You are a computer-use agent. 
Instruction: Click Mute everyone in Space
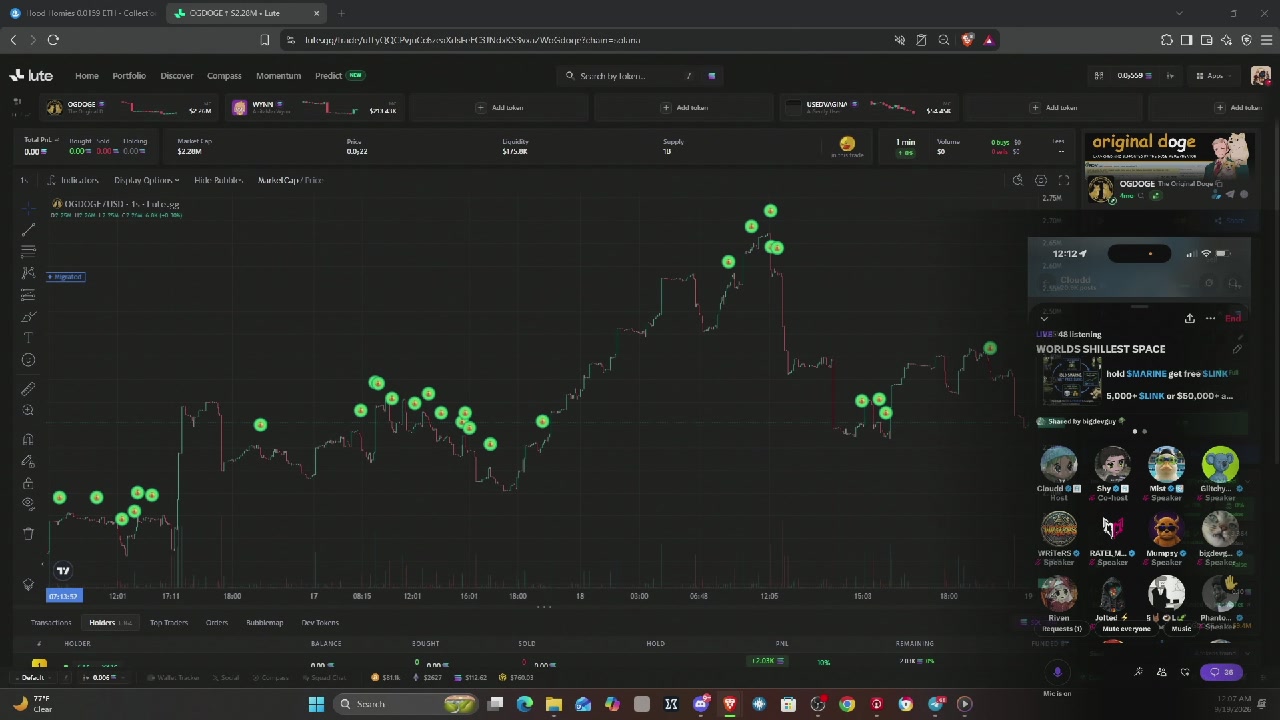coord(1126,630)
